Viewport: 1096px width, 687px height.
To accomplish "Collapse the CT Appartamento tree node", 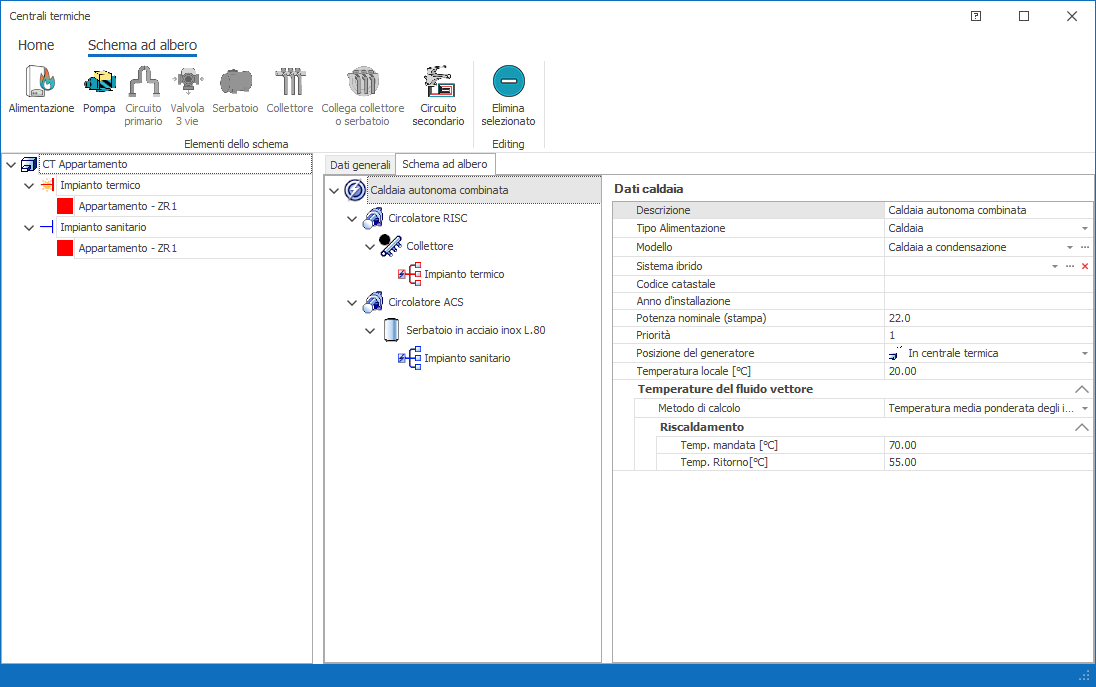I will coord(11,164).
